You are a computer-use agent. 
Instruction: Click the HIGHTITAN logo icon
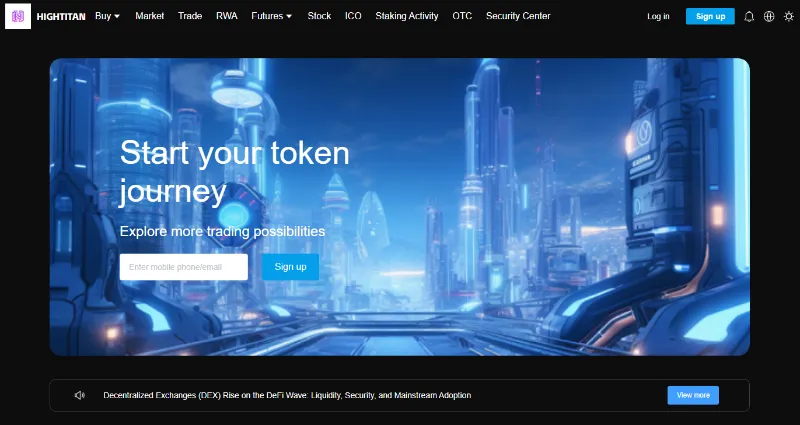18,16
